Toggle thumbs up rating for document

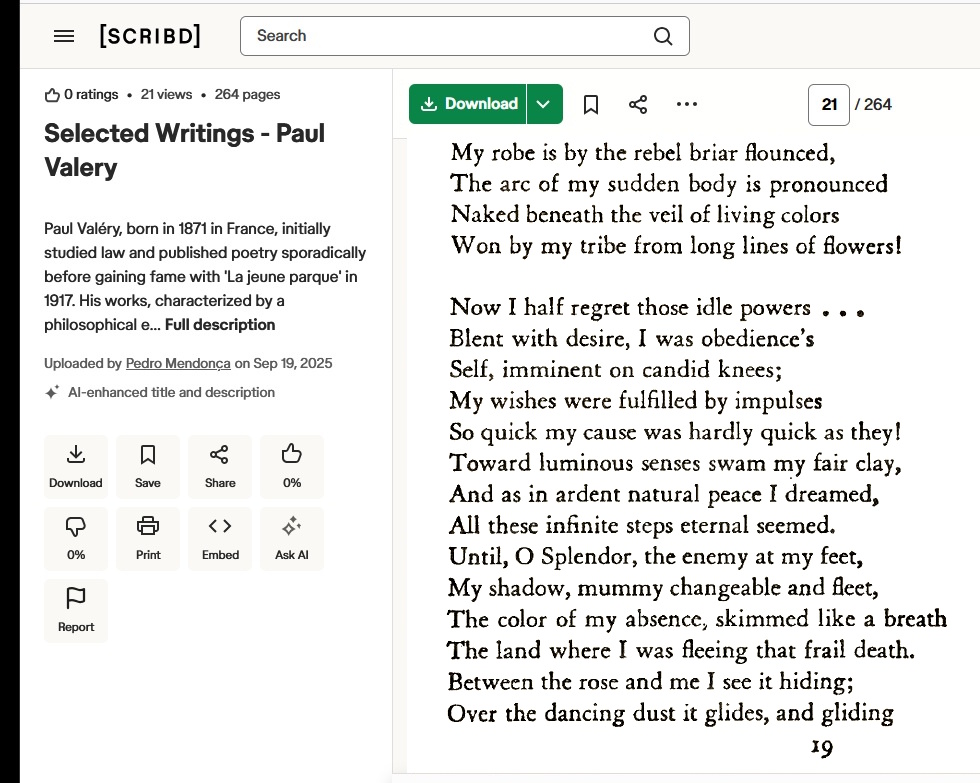tap(292, 467)
